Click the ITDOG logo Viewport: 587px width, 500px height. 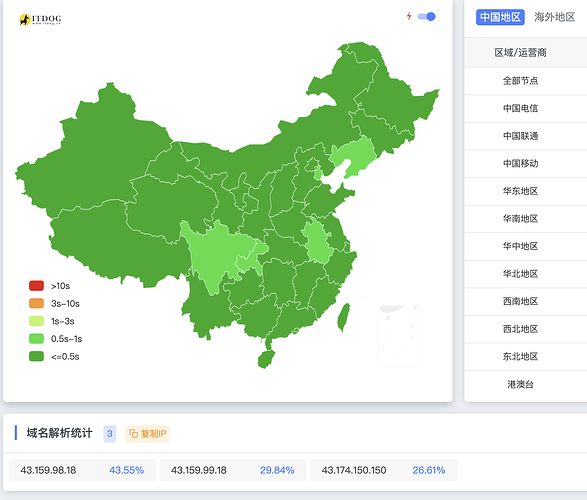40,19
